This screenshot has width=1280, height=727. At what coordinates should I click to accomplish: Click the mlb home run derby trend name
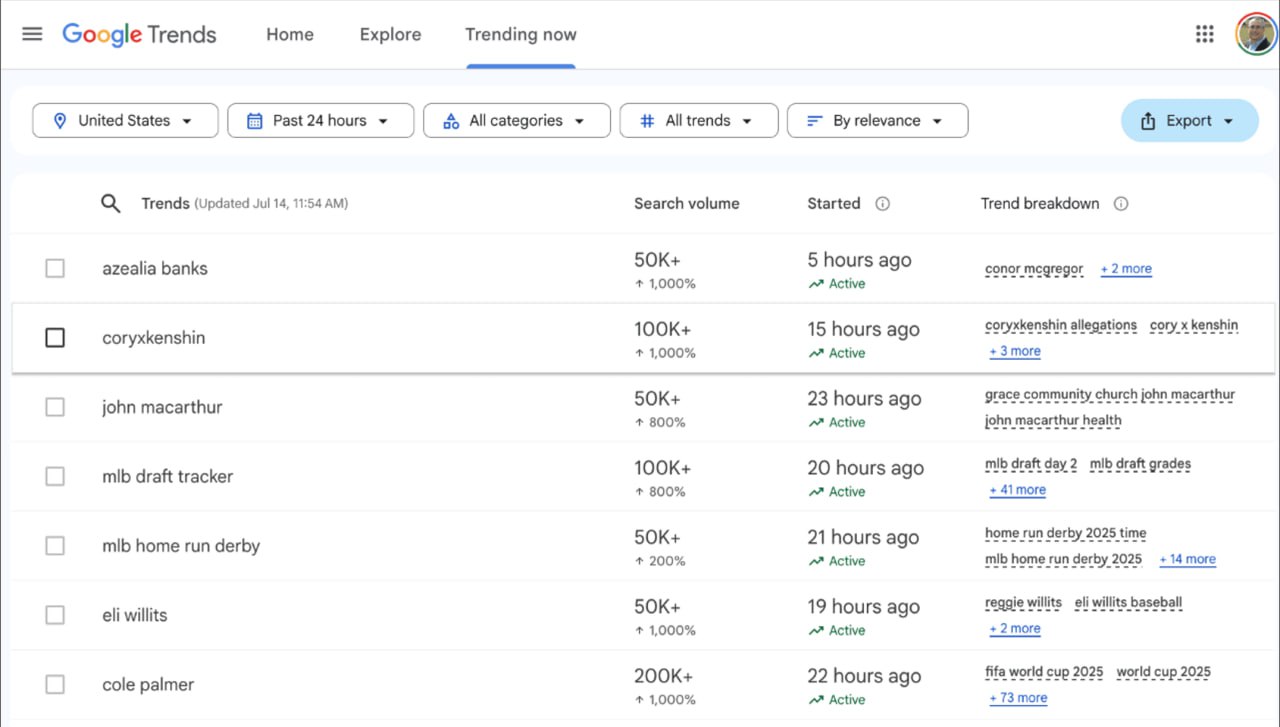tap(181, 546)
